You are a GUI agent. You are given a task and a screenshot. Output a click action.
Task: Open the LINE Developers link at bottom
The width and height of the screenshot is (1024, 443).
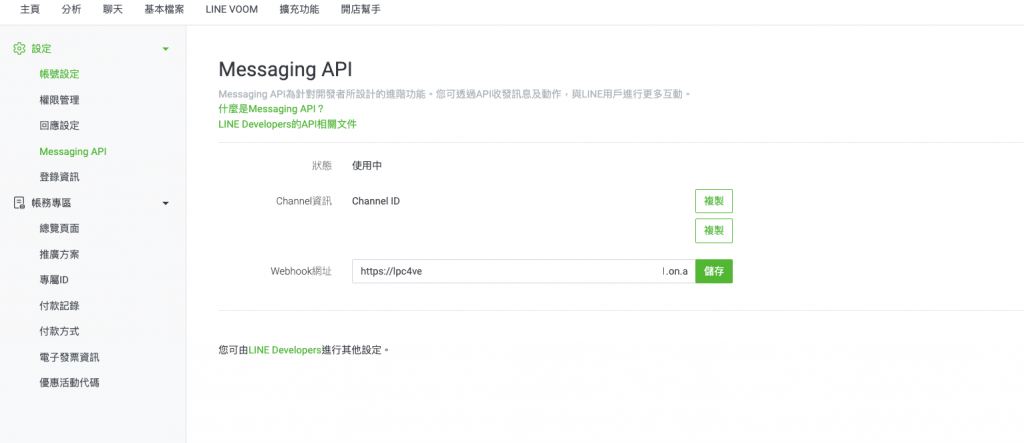point(285,350)
